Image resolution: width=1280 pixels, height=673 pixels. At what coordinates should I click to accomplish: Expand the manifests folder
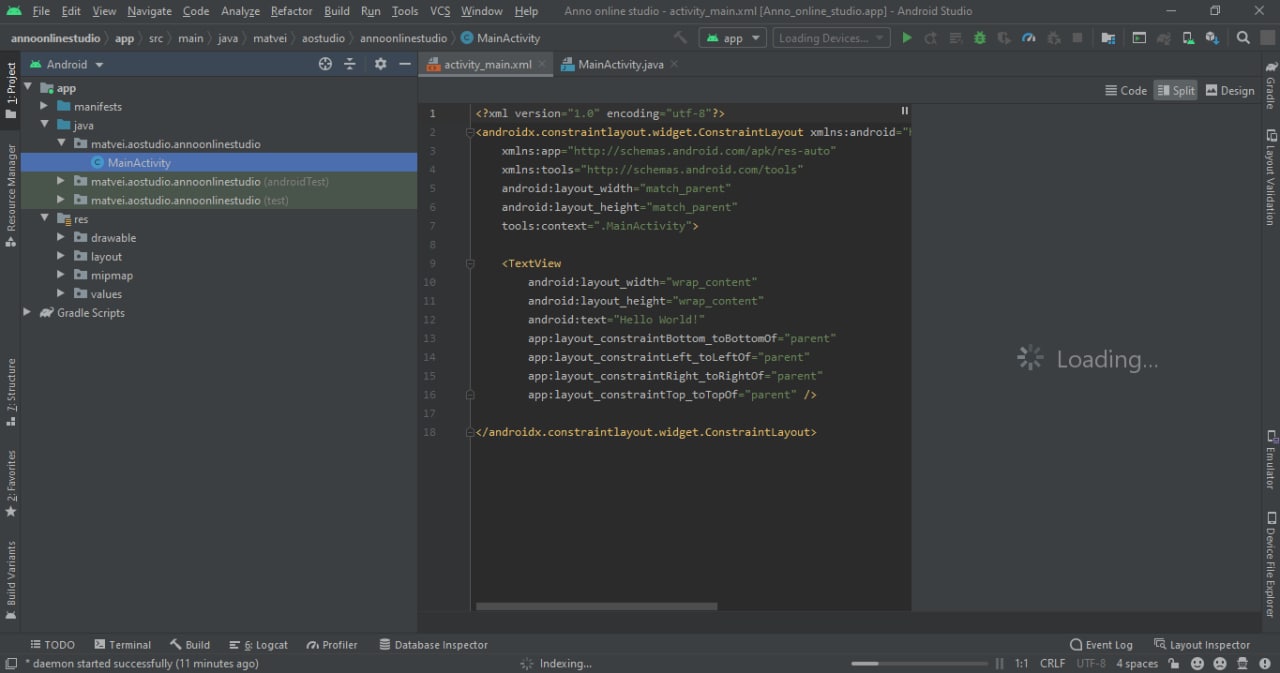click(x=44, y=106)
